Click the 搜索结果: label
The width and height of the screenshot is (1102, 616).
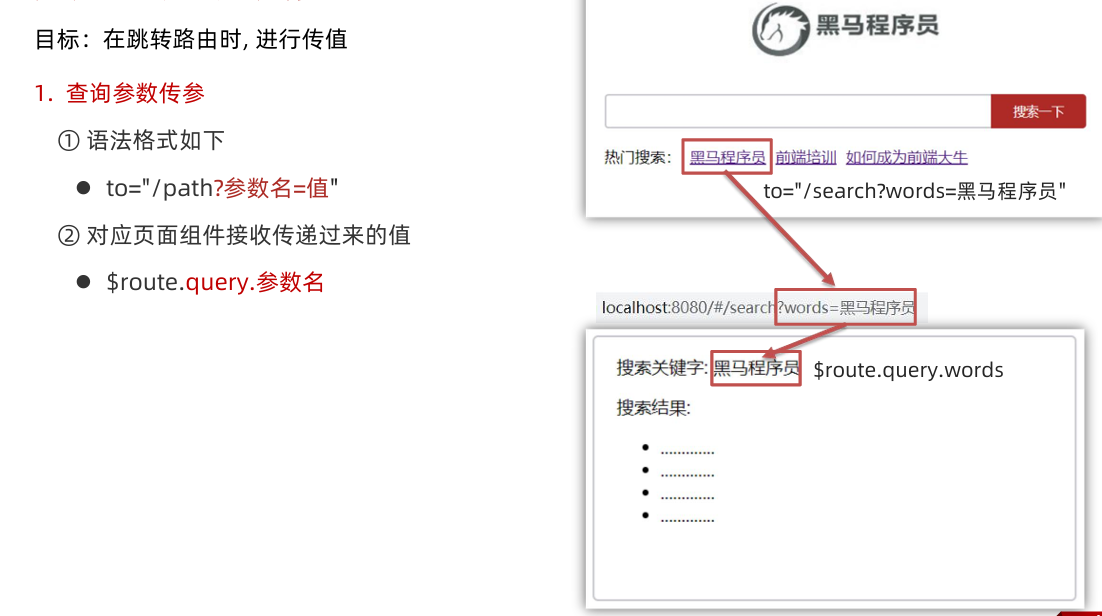[x=654, y=408]
